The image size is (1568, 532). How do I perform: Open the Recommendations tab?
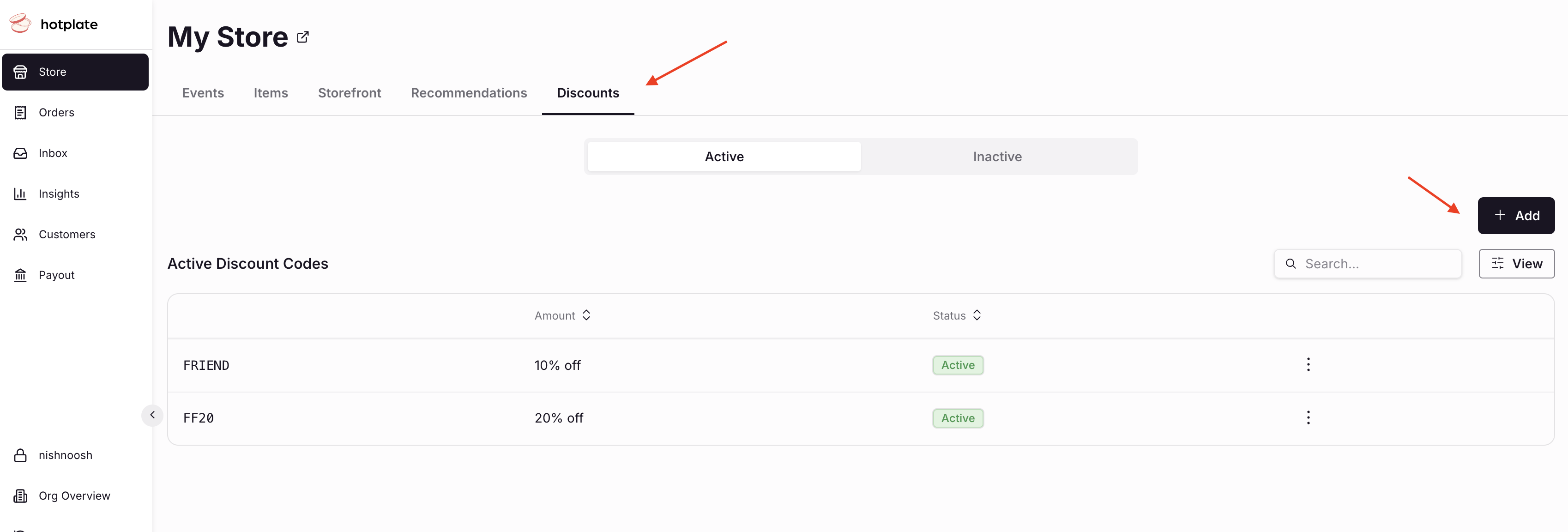(469, 92)
